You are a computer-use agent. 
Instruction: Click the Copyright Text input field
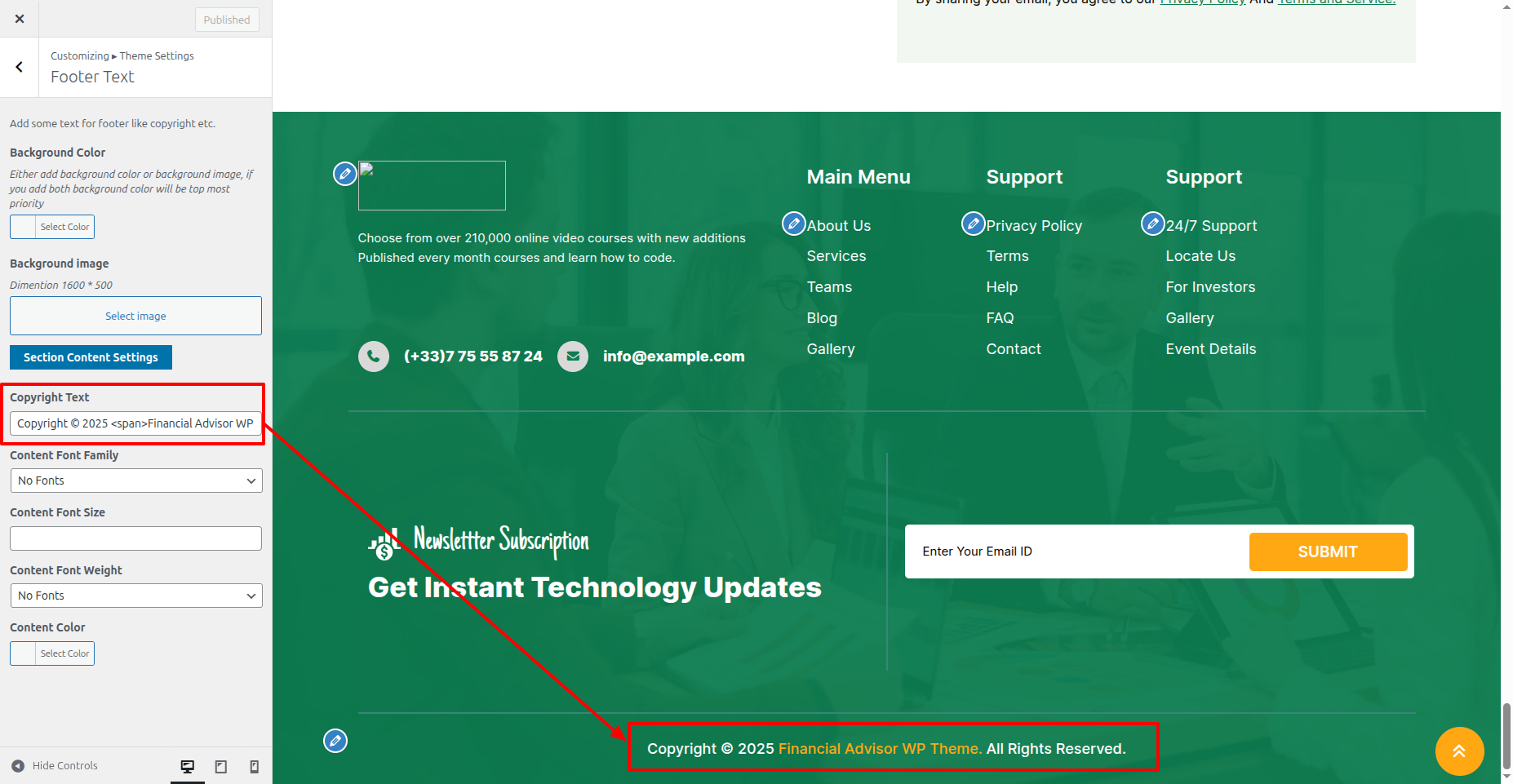[135, 423]
